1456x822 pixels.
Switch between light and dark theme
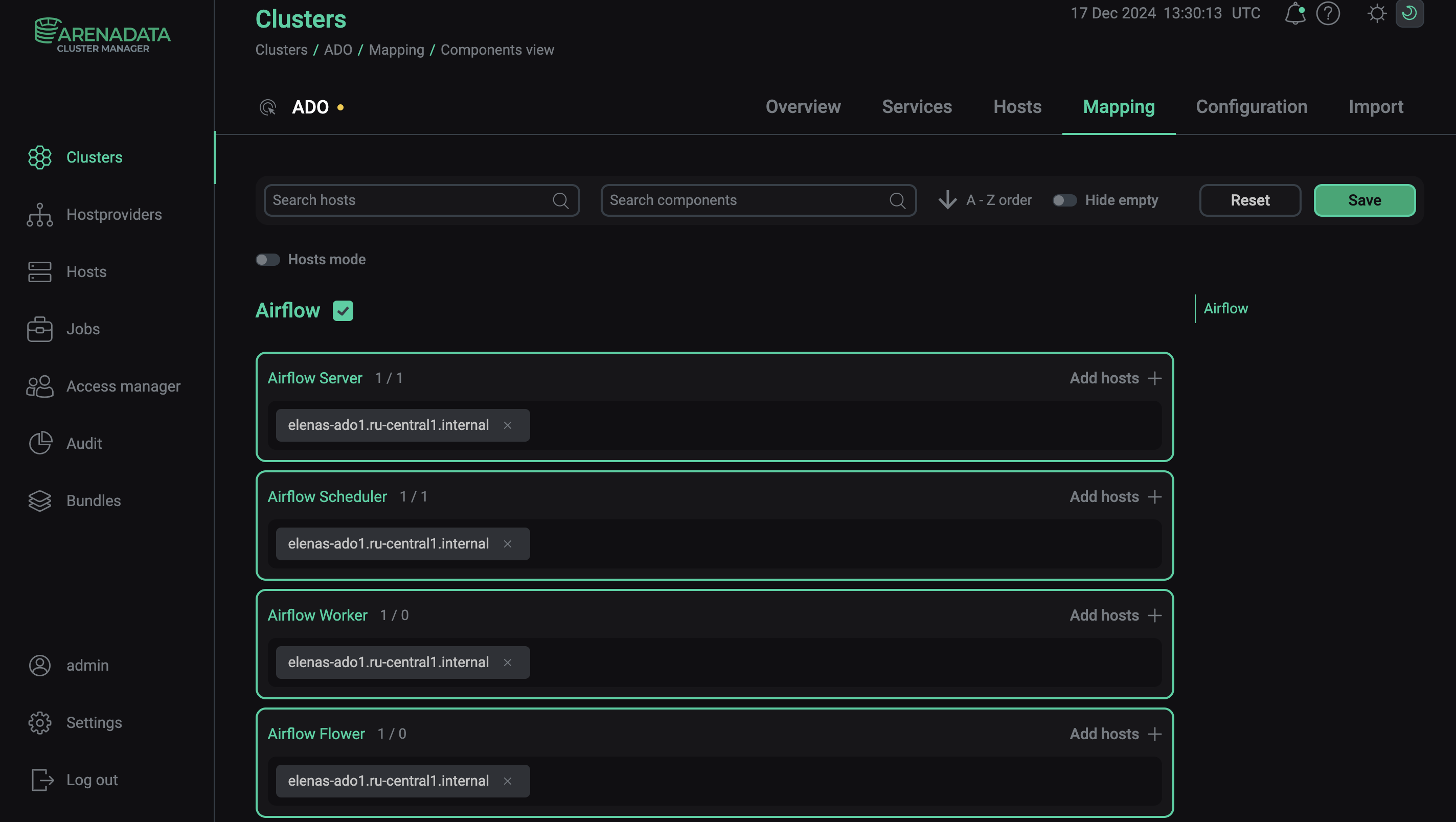tap(1410, 14)
